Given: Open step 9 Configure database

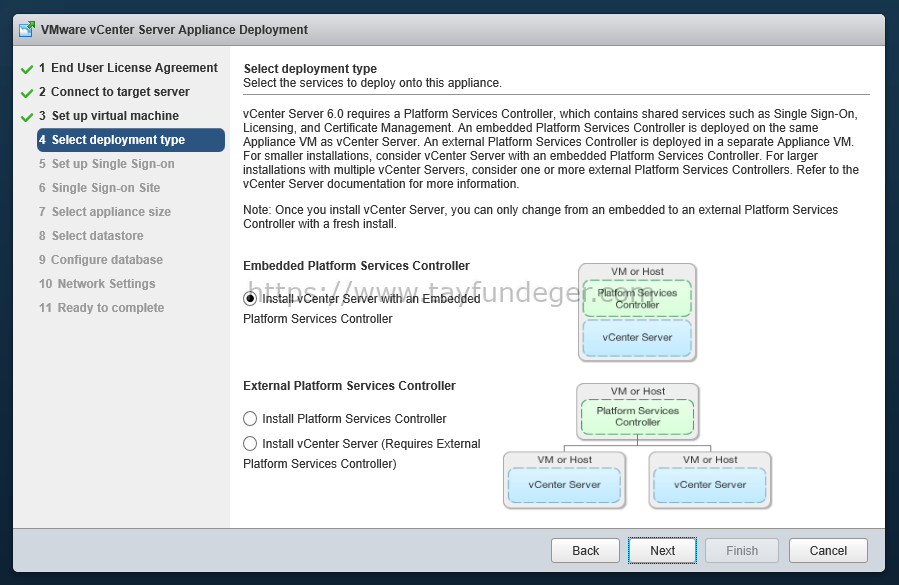Looking at the screenshot, I should click(101, 260).
